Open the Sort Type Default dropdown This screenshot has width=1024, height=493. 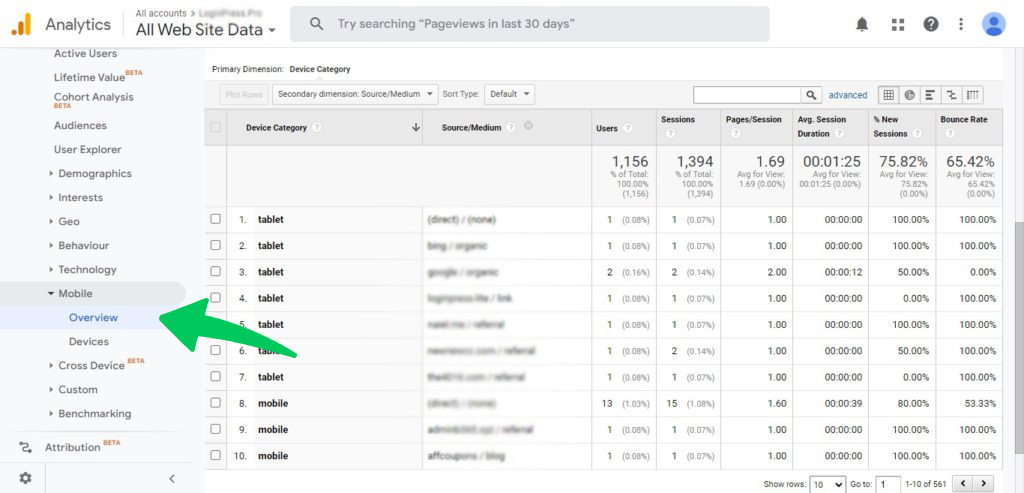511,94
